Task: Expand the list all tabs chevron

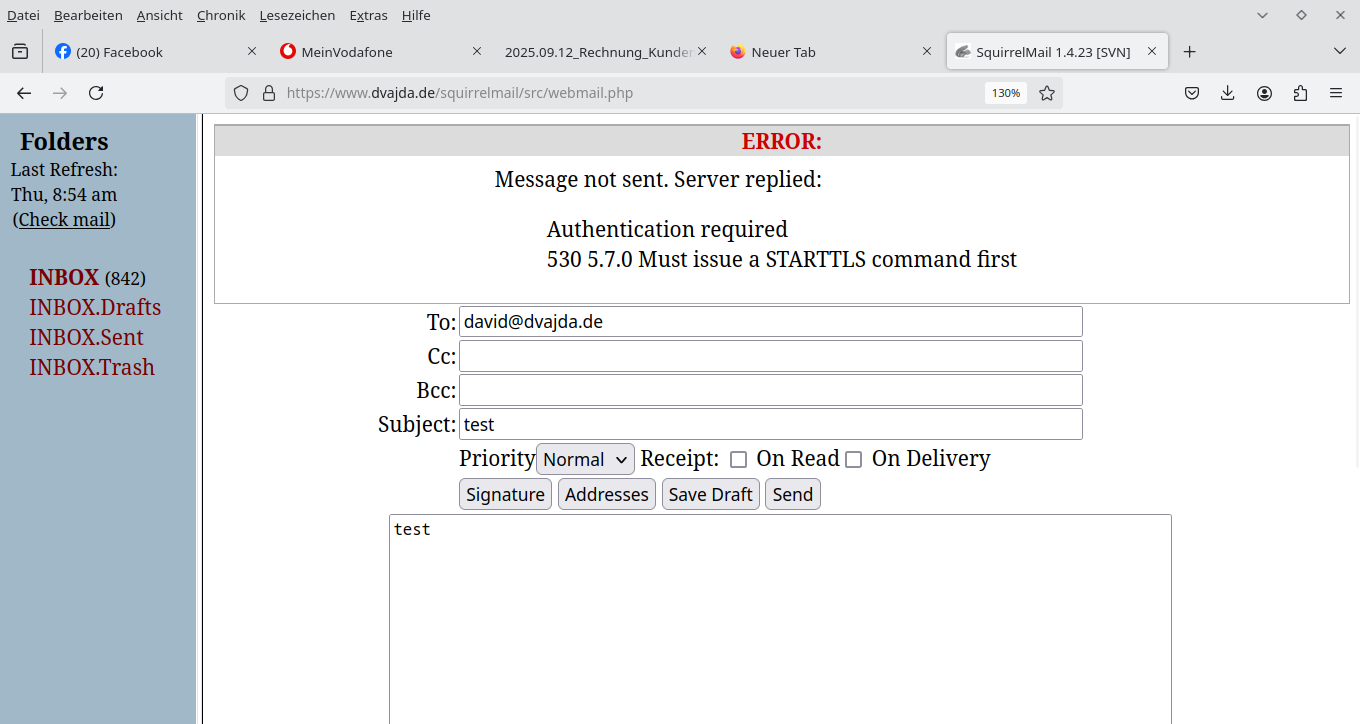Action: tap(1340, 52)
